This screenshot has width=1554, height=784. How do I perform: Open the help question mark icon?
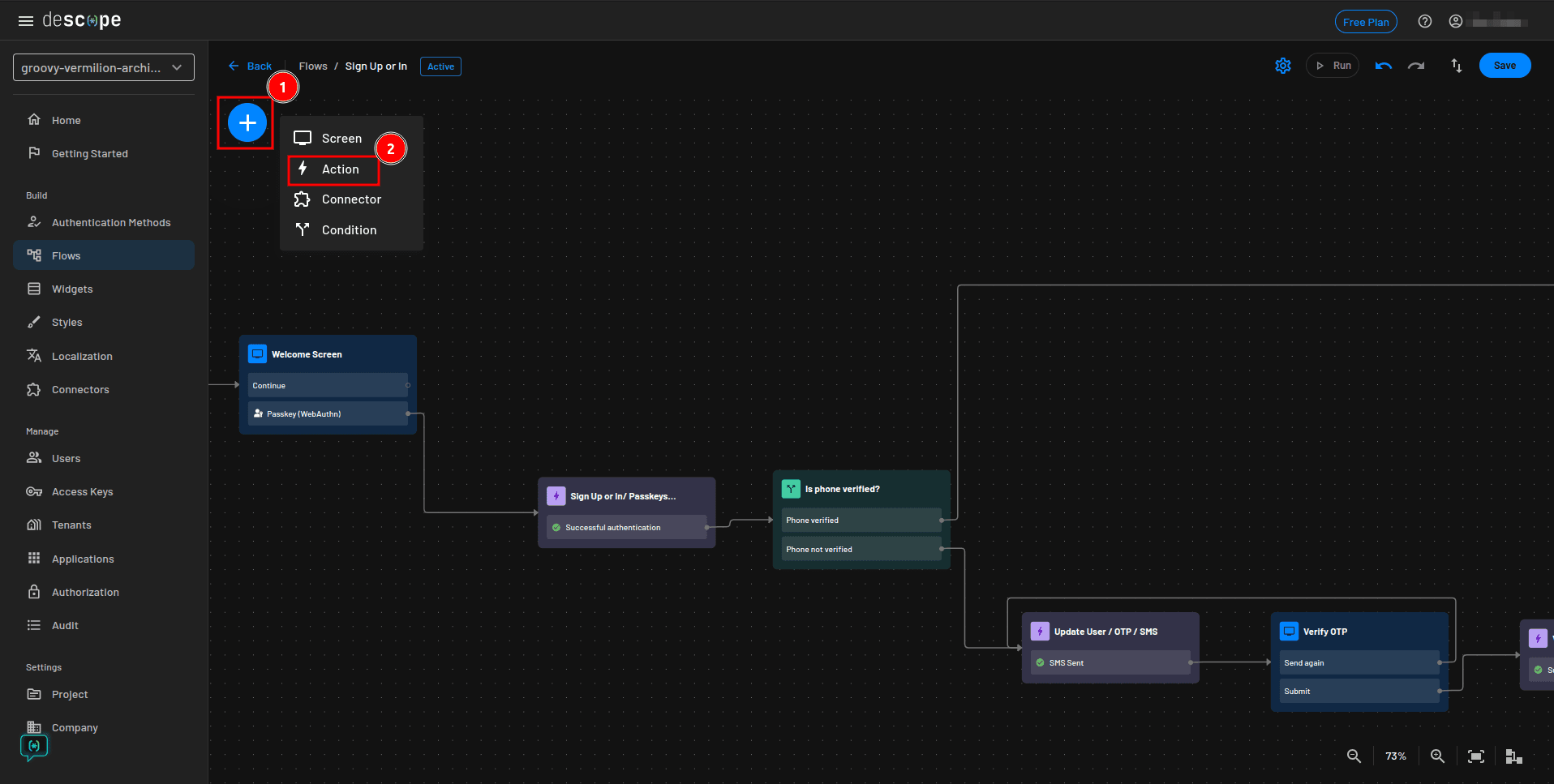[x=1425, y=21]
